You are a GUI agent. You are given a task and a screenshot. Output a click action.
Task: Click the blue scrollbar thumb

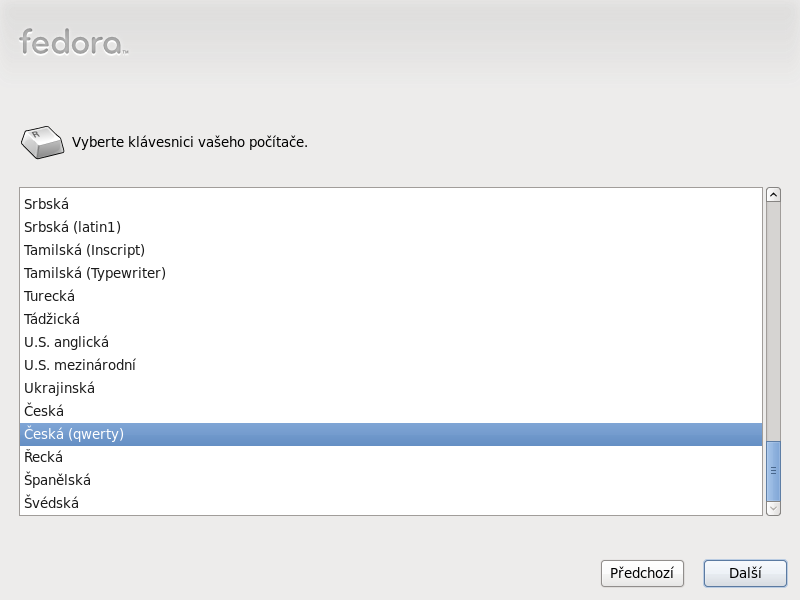[773, 470]
